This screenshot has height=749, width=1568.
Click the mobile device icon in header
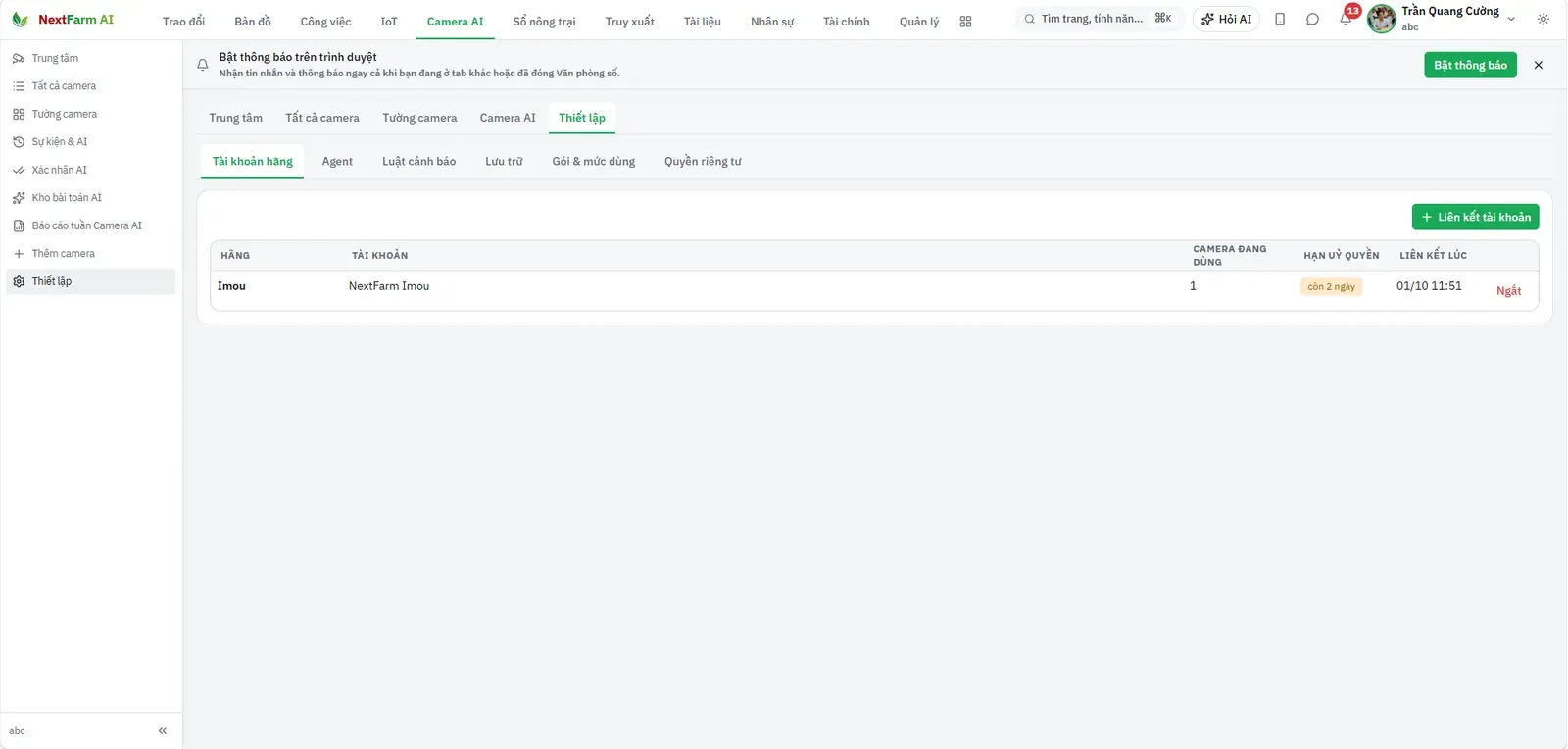coord(1280,19)
